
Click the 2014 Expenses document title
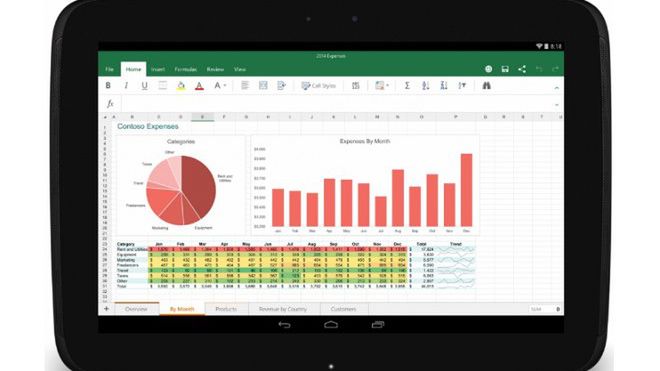[x=331, y=56]
